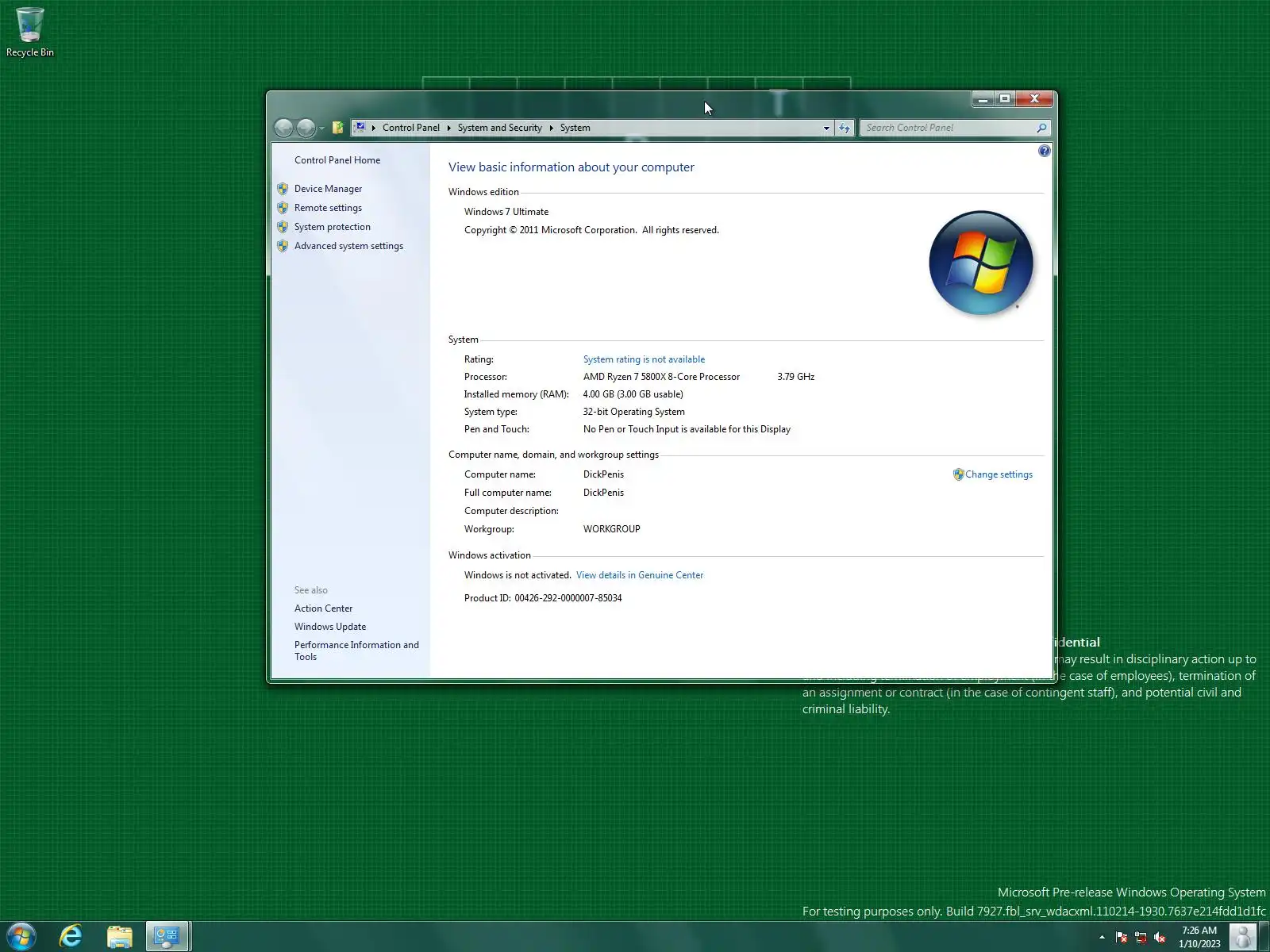This screenshot has height=952, width=1270.
Task: Open Advanced system settings
Action: (x=348, y=246)
